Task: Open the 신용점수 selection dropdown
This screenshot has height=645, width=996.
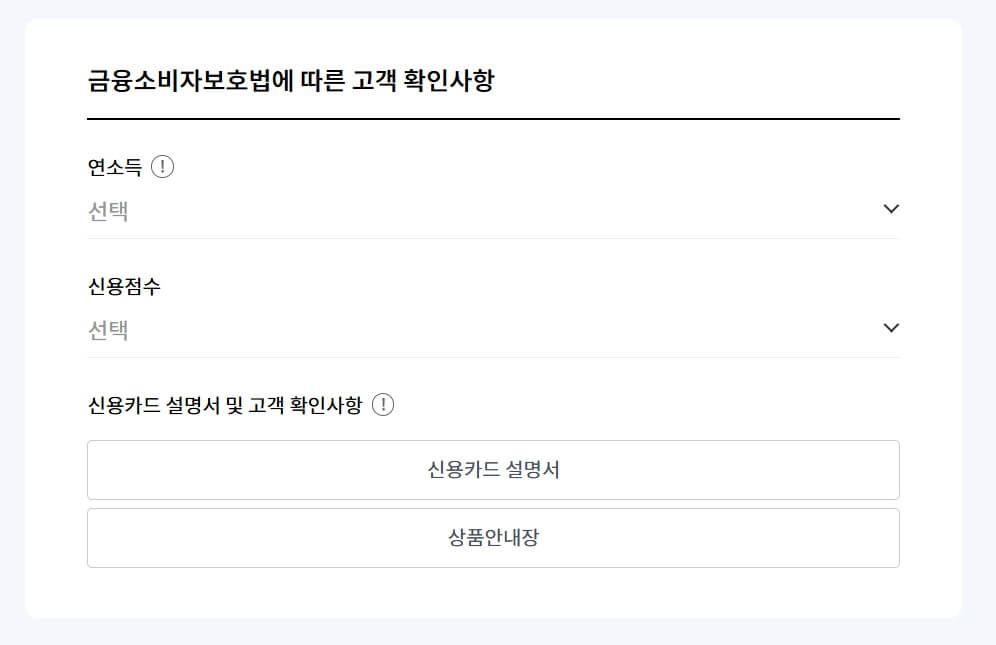Action: pyautogui.click(x=493, y=328)
